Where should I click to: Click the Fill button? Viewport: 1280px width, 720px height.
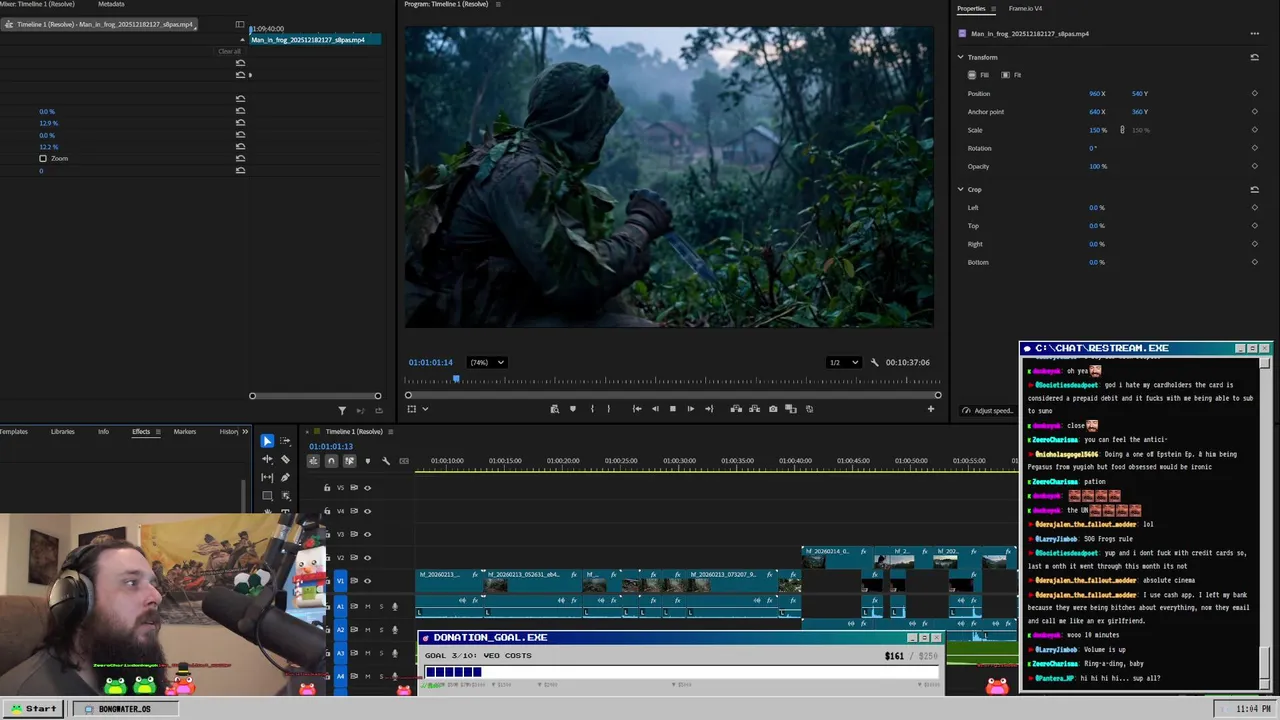click(x=978, y=75)
